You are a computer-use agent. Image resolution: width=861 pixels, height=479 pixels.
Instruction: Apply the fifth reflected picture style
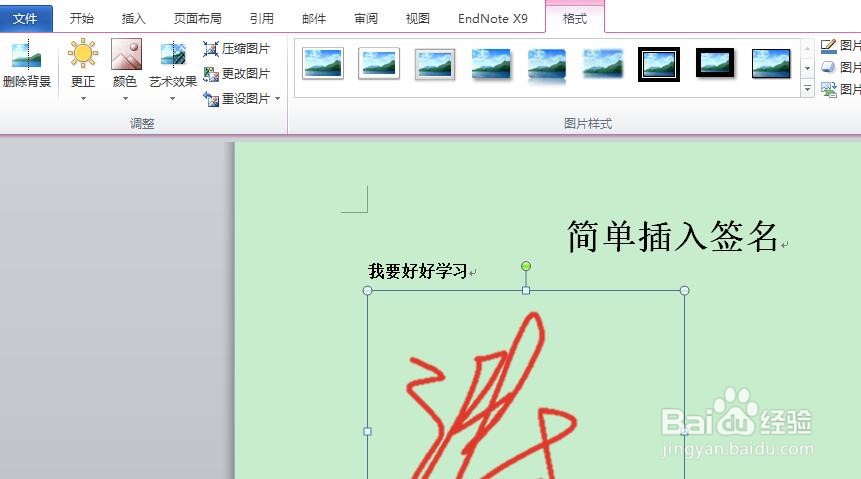click(x=547, y=66)
